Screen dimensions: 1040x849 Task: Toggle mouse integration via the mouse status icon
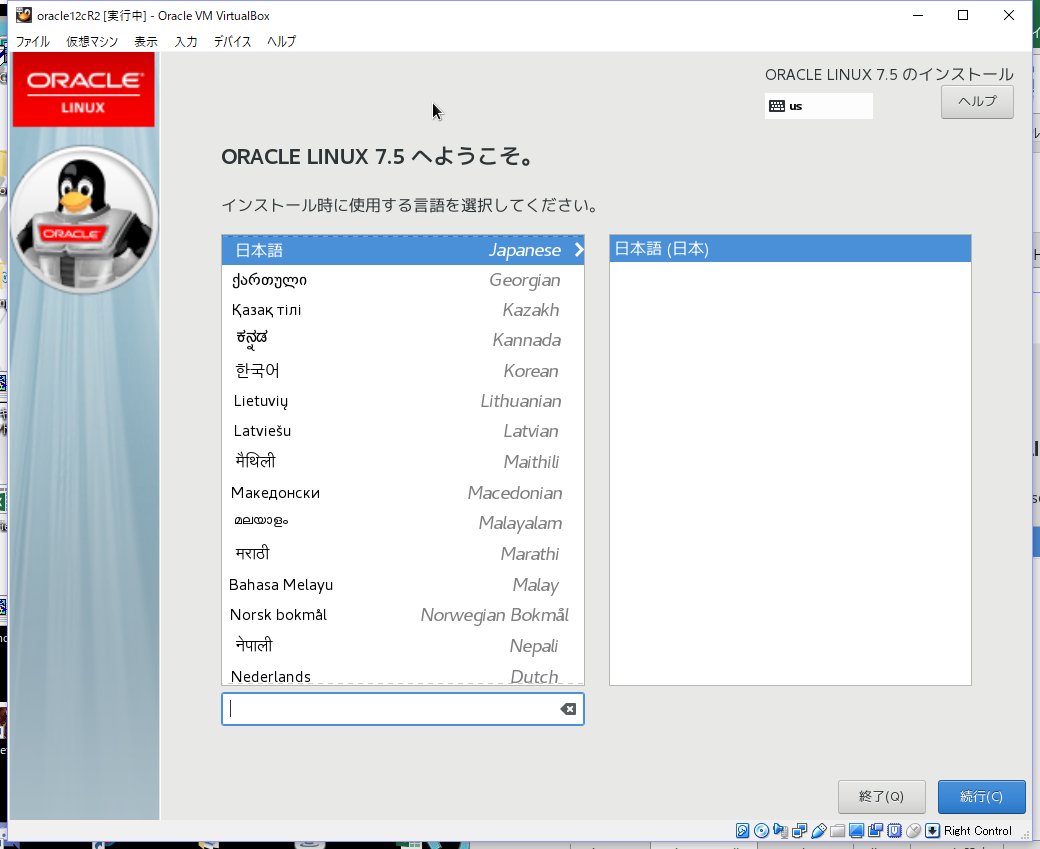(912, 831)
